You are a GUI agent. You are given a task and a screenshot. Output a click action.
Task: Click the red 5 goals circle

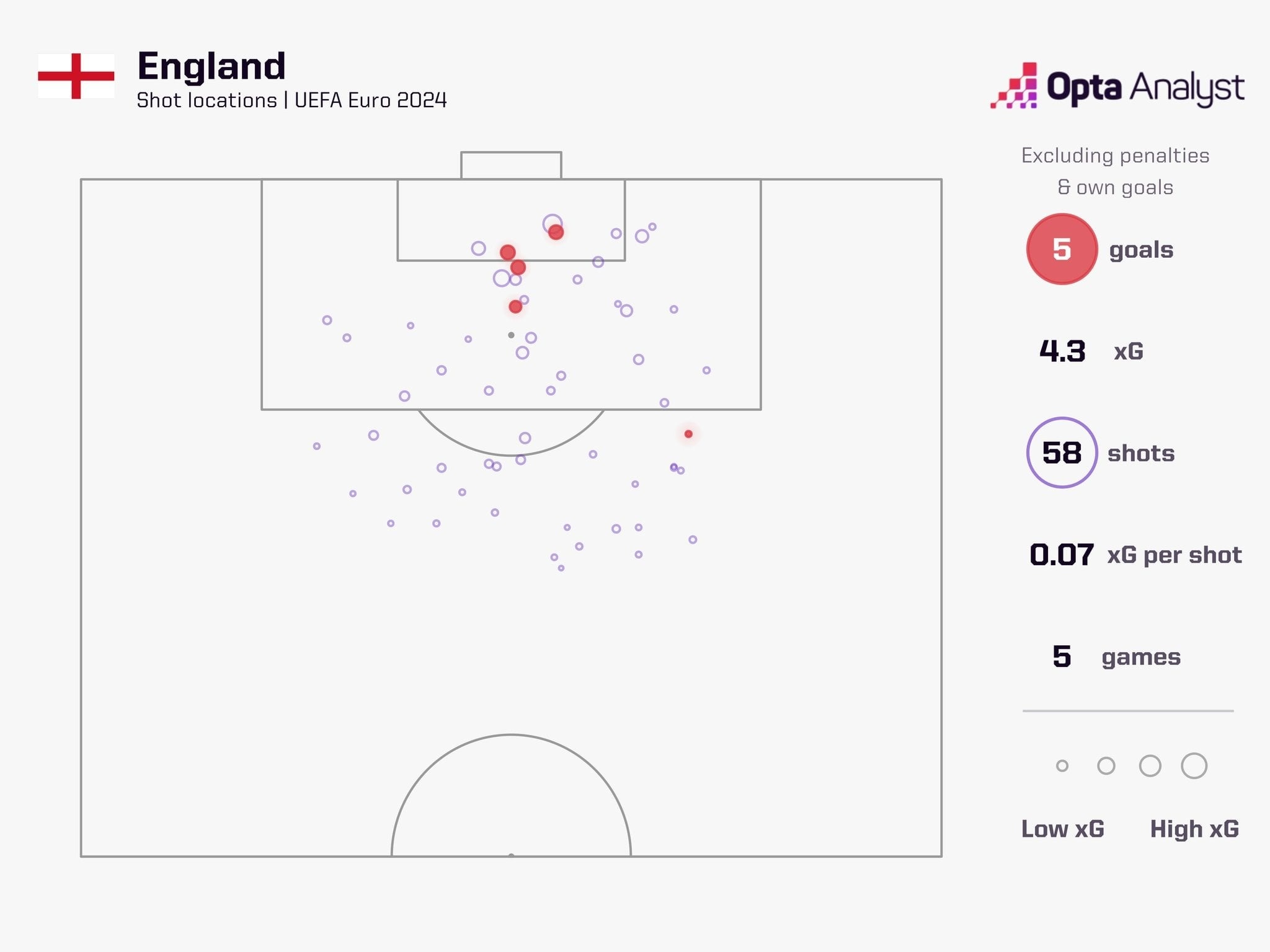point(1062,249)
